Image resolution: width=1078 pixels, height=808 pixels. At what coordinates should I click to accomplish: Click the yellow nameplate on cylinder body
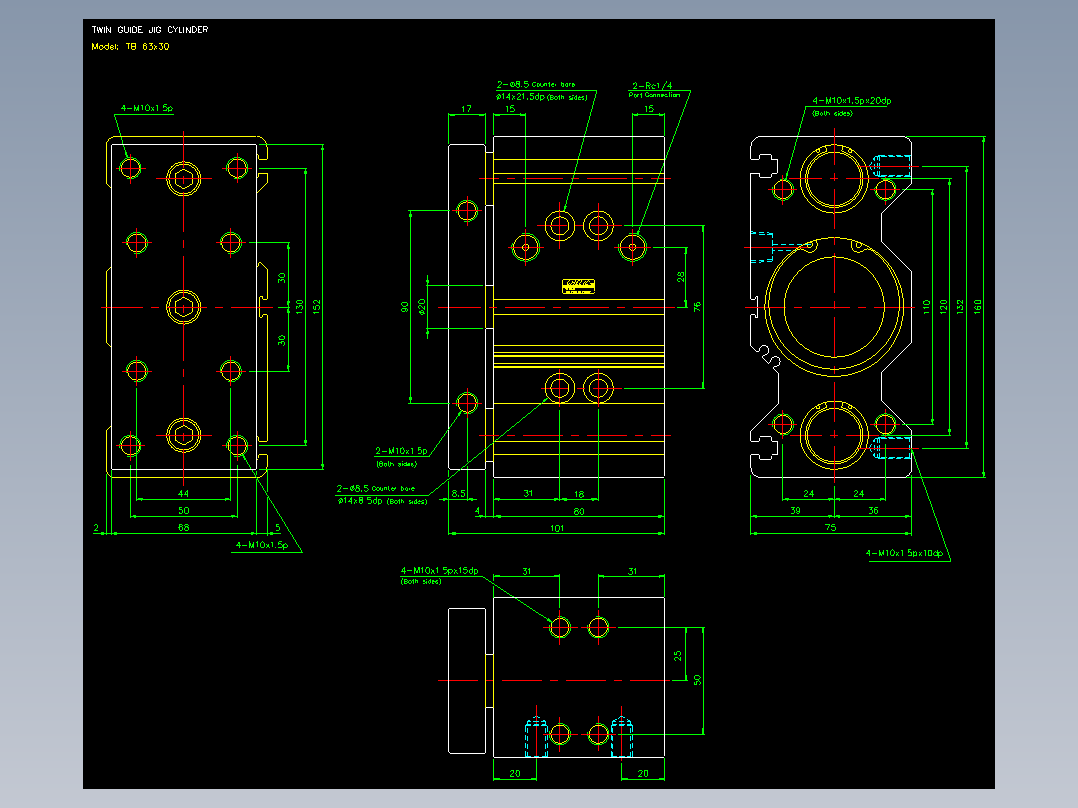pyautogui.click(x=578, y=286)
